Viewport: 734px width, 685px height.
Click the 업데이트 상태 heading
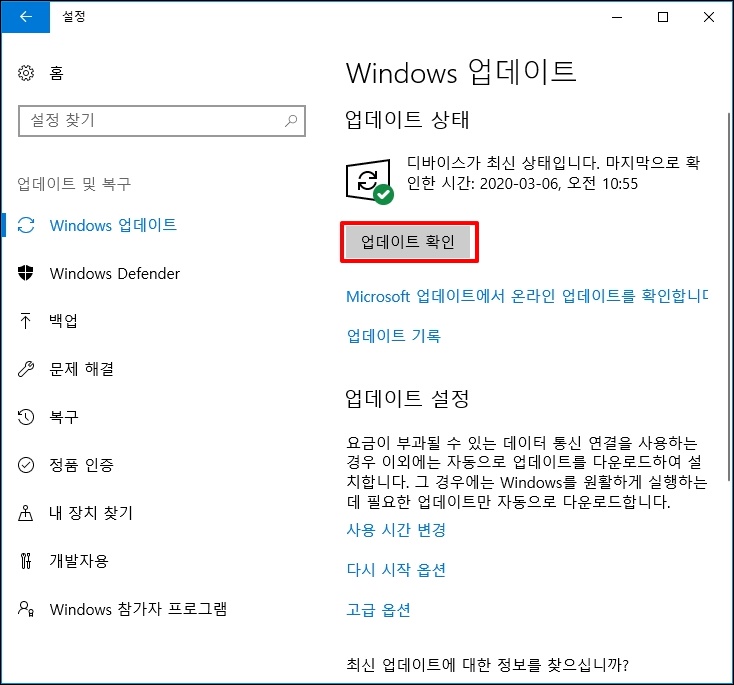coord(407,119)
